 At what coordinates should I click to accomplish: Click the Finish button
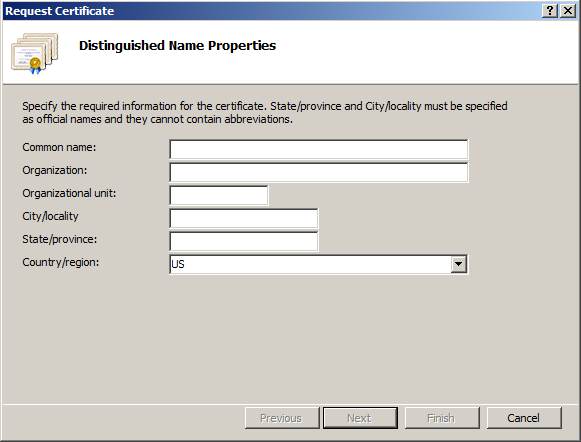(x=442, y=418)
